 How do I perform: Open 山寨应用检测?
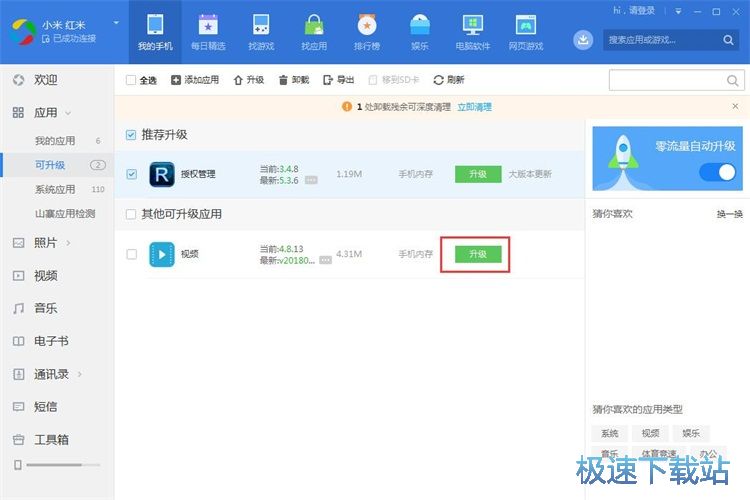(x=65, y=213)
